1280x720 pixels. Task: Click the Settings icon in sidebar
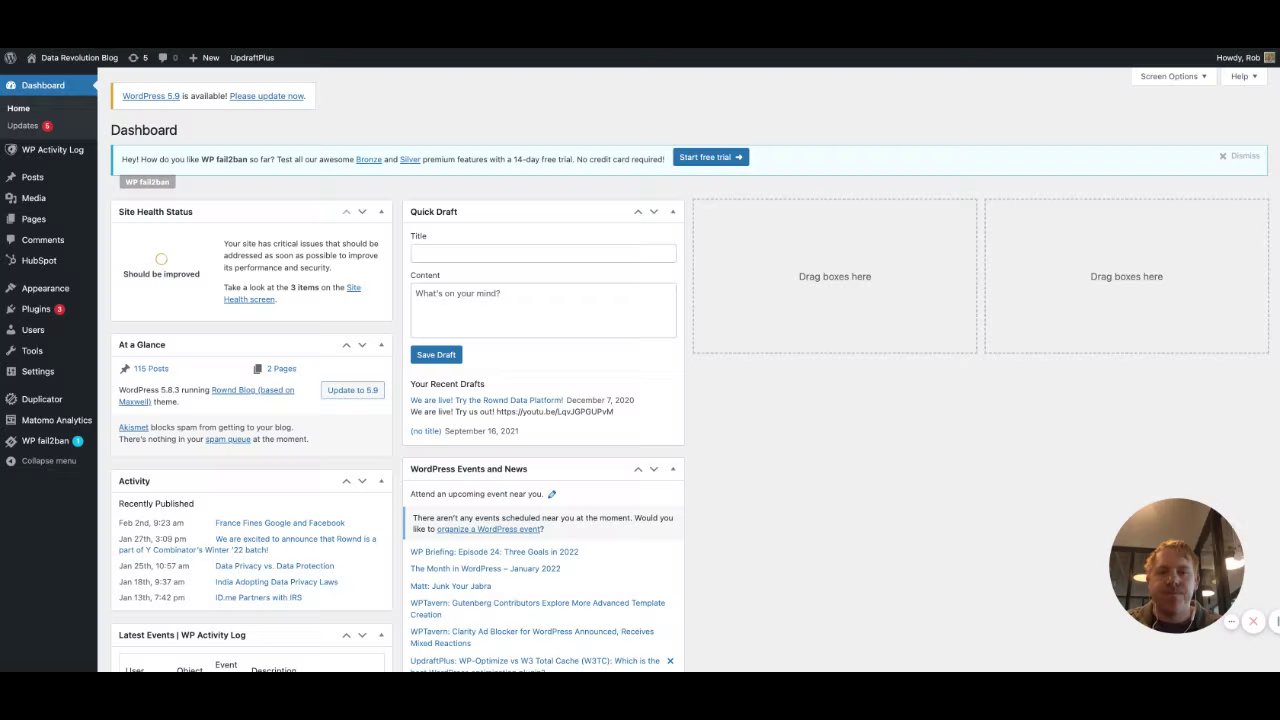11,372
